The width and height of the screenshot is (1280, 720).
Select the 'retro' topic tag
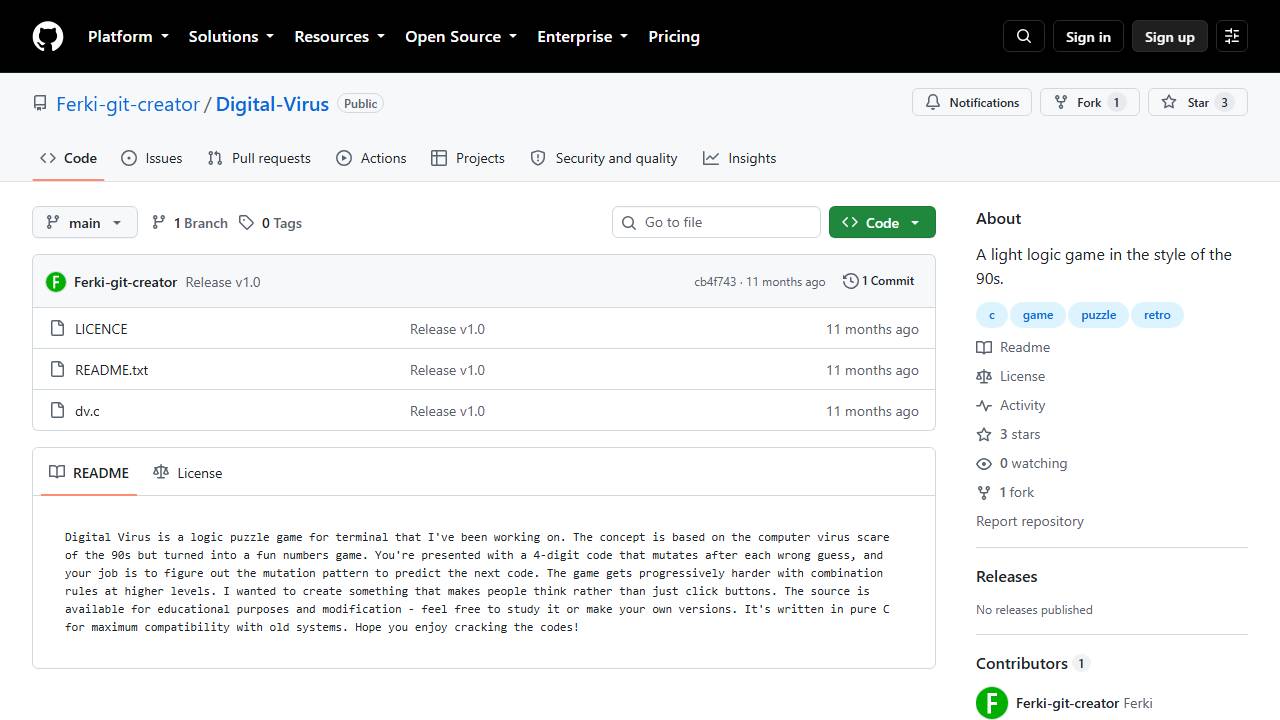(x=1157, y=315)
